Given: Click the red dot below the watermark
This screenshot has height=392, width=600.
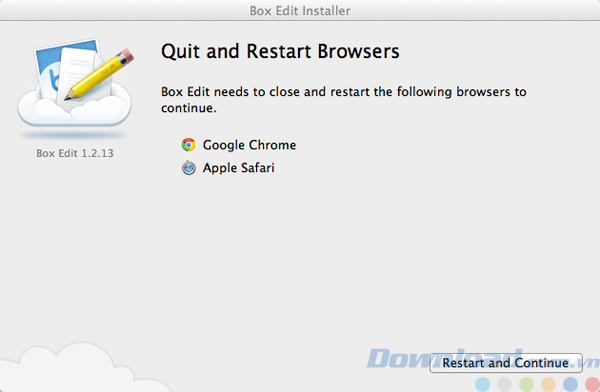Looking at the screenshot, I should (592, 384).
